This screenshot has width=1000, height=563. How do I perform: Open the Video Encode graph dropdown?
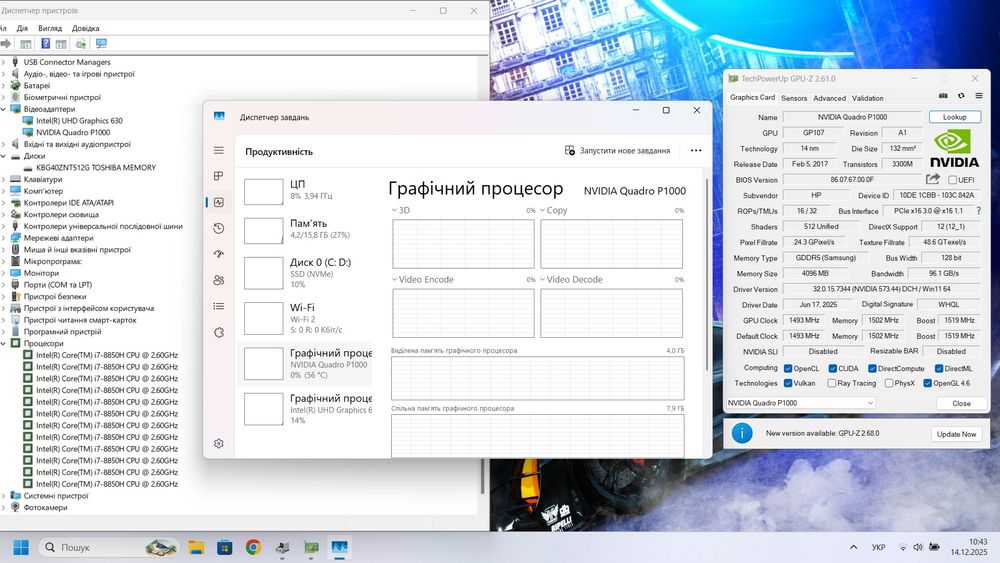pyautogui.click(x=394, y=279)
